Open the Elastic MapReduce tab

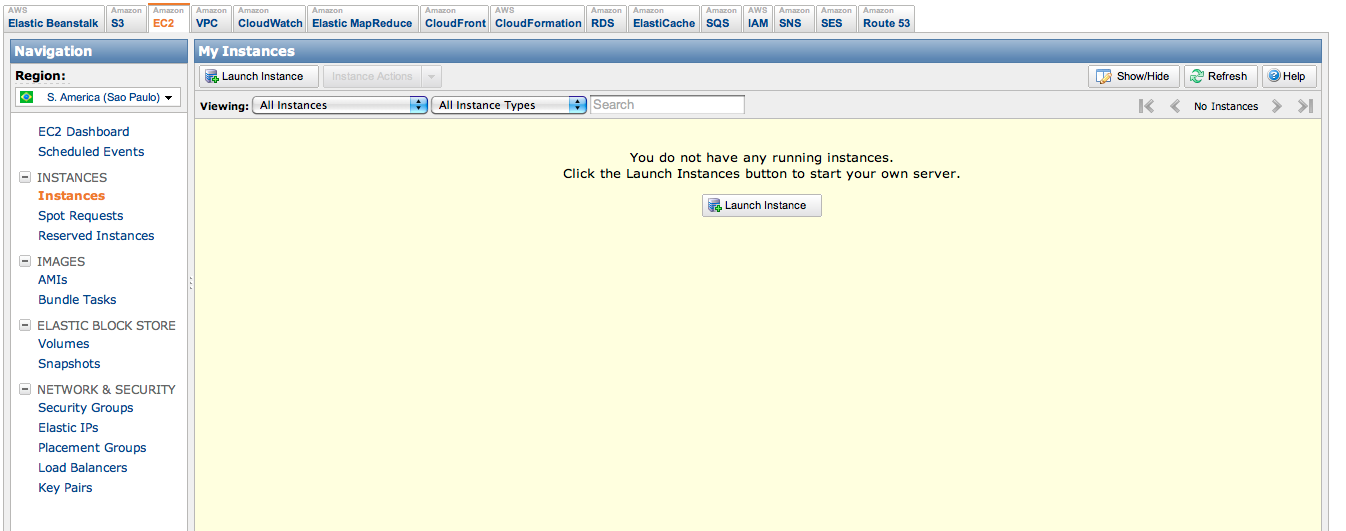(362, 18)
